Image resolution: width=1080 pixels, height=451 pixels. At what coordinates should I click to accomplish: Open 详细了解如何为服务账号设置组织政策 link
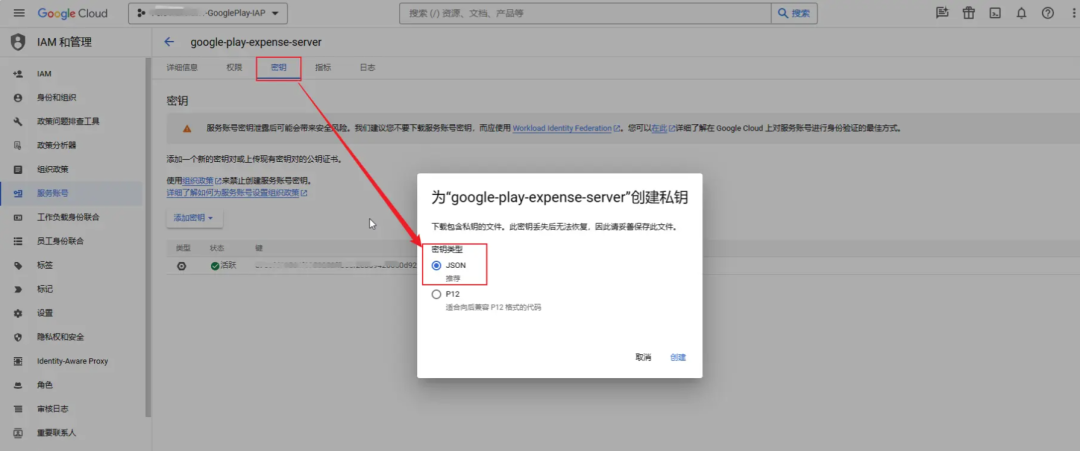pos(236,193)
